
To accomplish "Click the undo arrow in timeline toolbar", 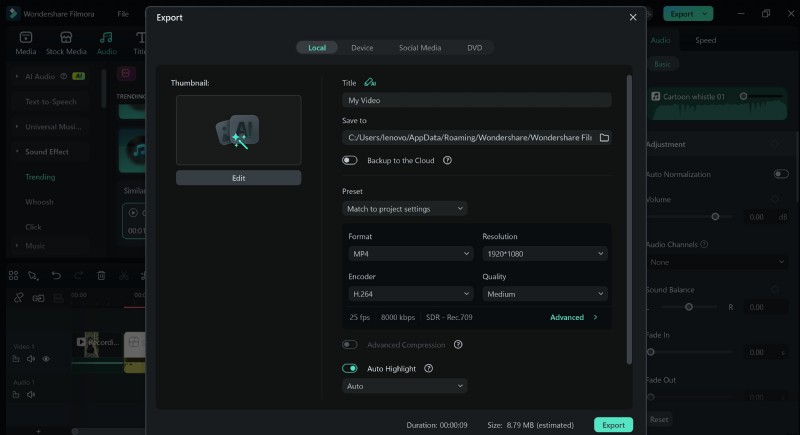I will [x=56, y=275].
